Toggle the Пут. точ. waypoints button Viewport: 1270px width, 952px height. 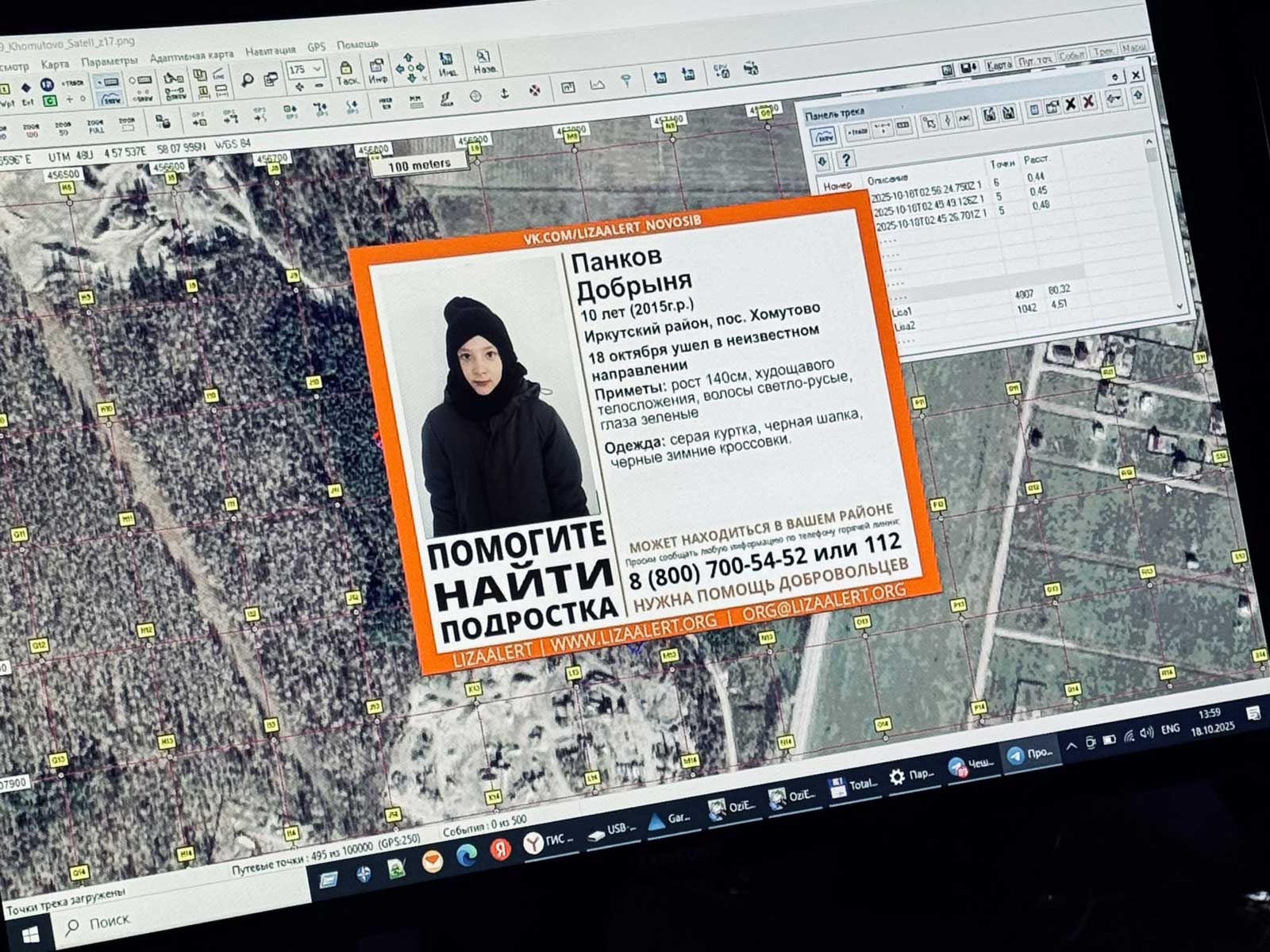[1036, 60]
